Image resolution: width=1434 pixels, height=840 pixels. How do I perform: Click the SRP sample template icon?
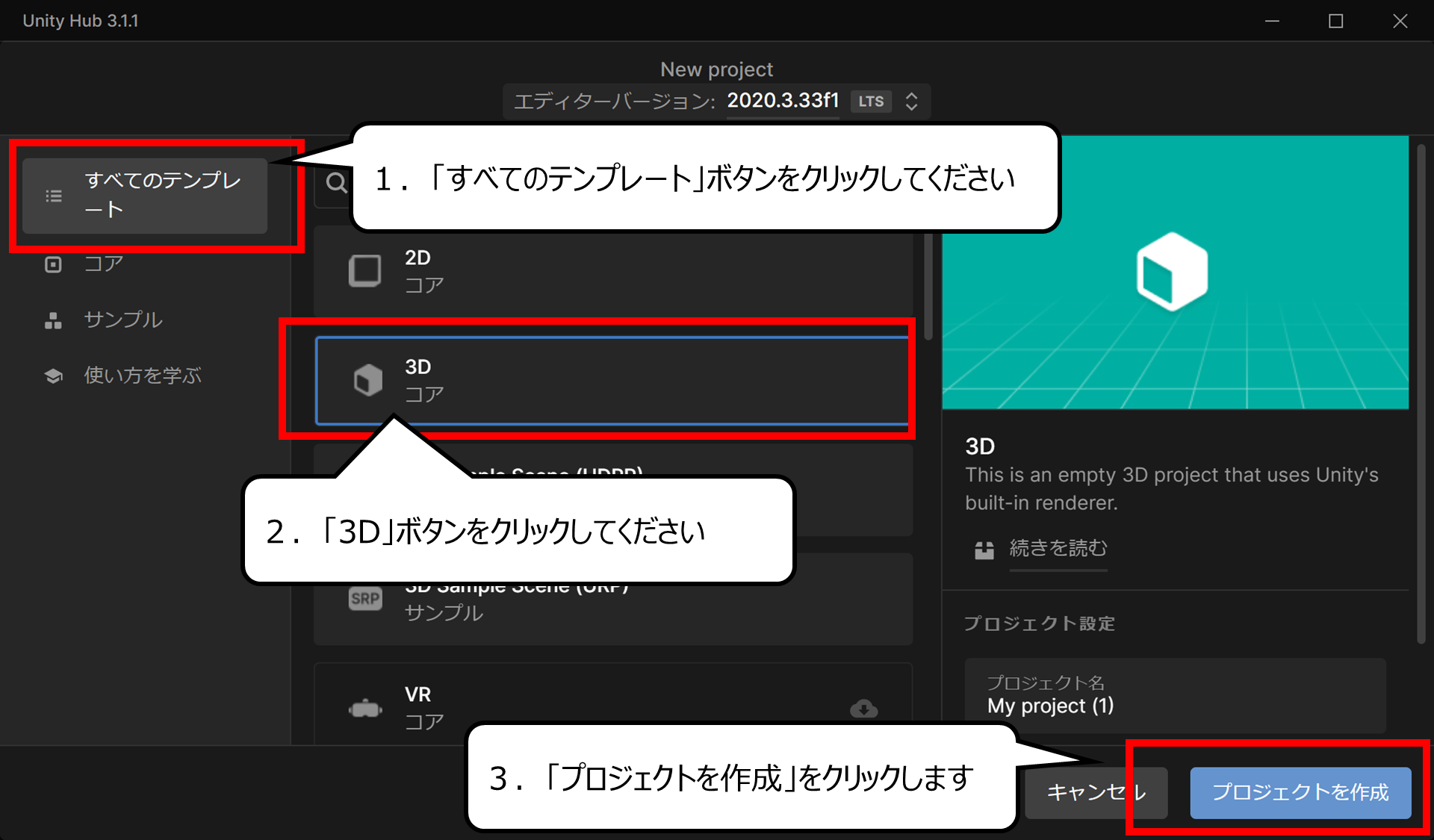(x=365, y=599)
